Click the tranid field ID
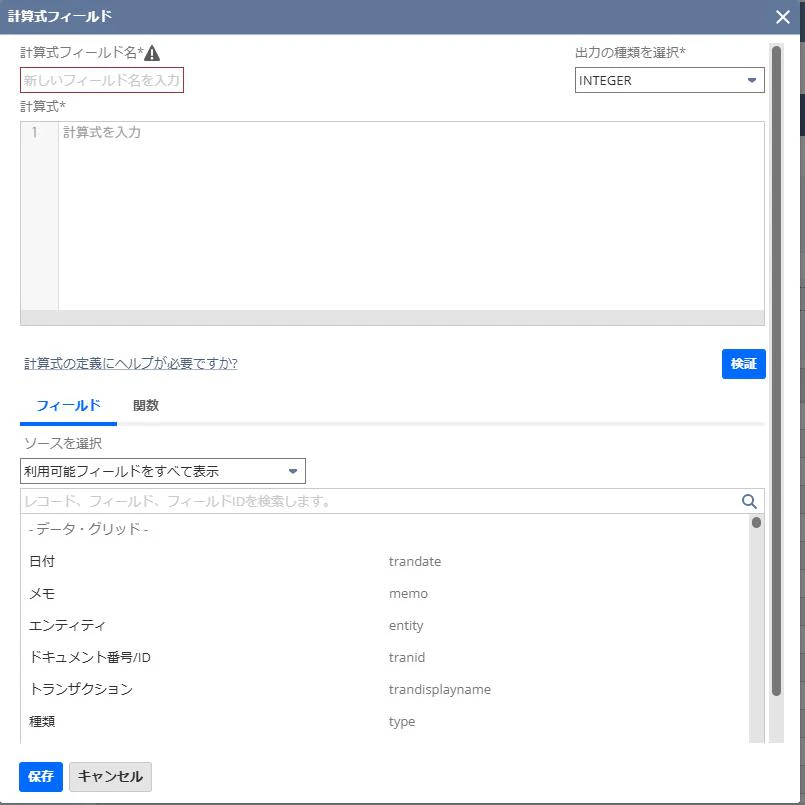This screenshot has width=805, height=805. point(407,657)
